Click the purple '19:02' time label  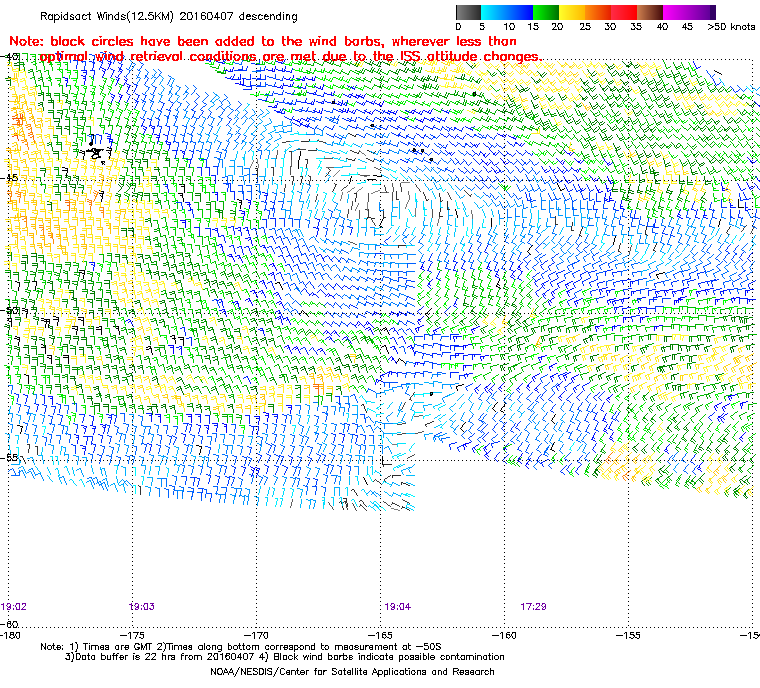tap(14, 607)
